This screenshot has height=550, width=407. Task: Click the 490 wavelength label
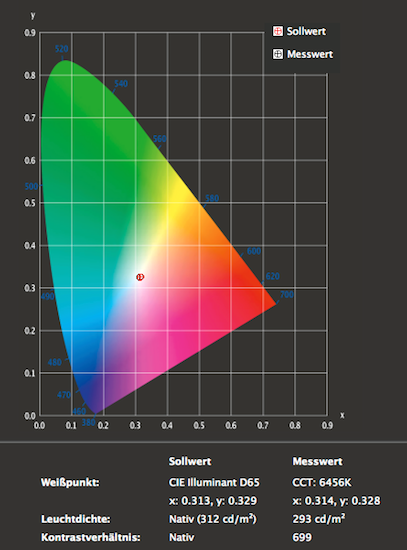(47, 296)
